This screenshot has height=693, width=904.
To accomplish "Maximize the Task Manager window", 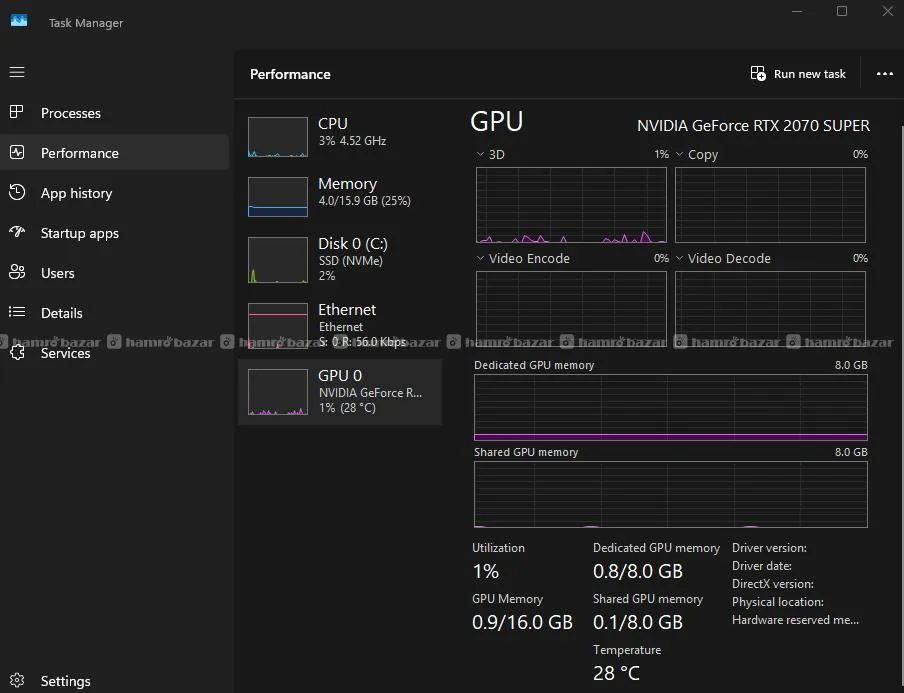I will (x=842, y=11).
